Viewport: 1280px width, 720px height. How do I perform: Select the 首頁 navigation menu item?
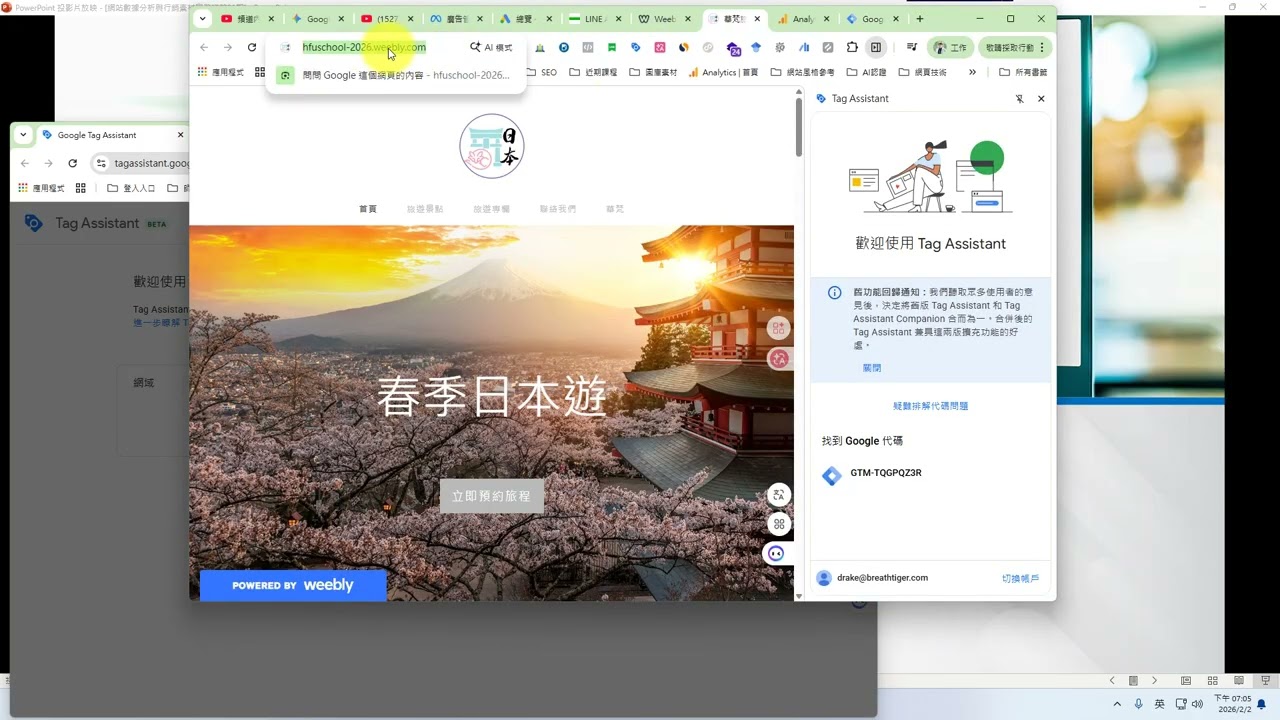coord(368,209)
